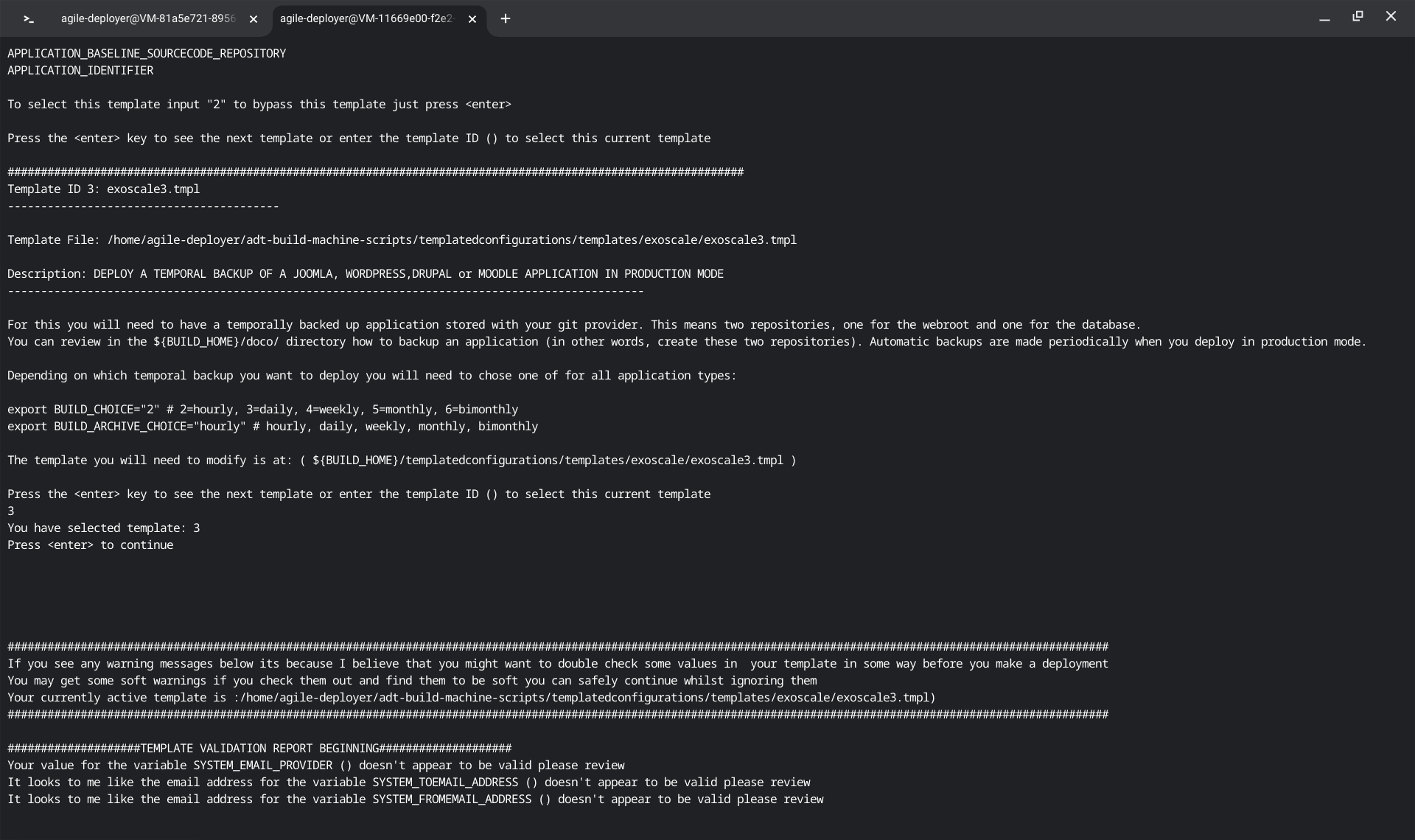1415x840 pixels.
Task: Click the TEMPLATE VALIDATION REPORT BEGINNING header
Action: [259, 749]
